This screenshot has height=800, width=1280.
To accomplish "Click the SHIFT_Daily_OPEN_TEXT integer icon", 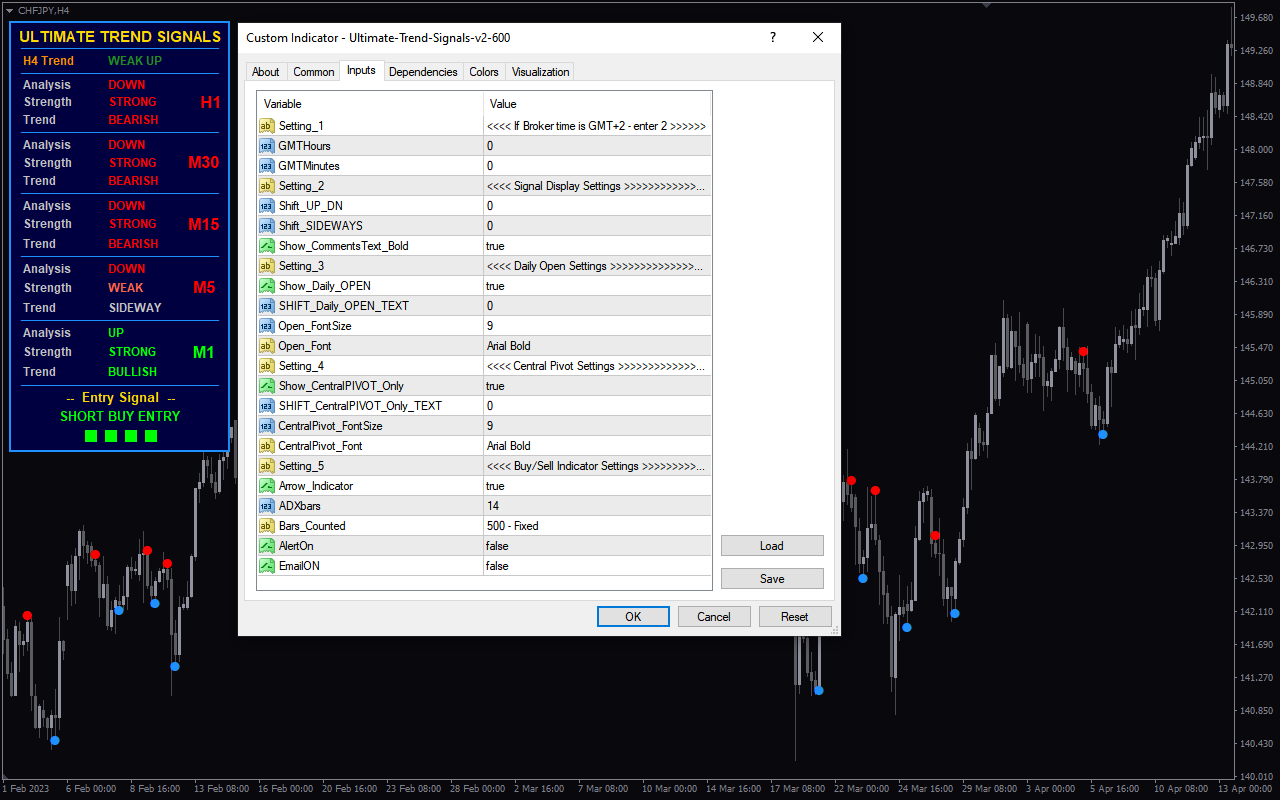I will click(267, 306).
